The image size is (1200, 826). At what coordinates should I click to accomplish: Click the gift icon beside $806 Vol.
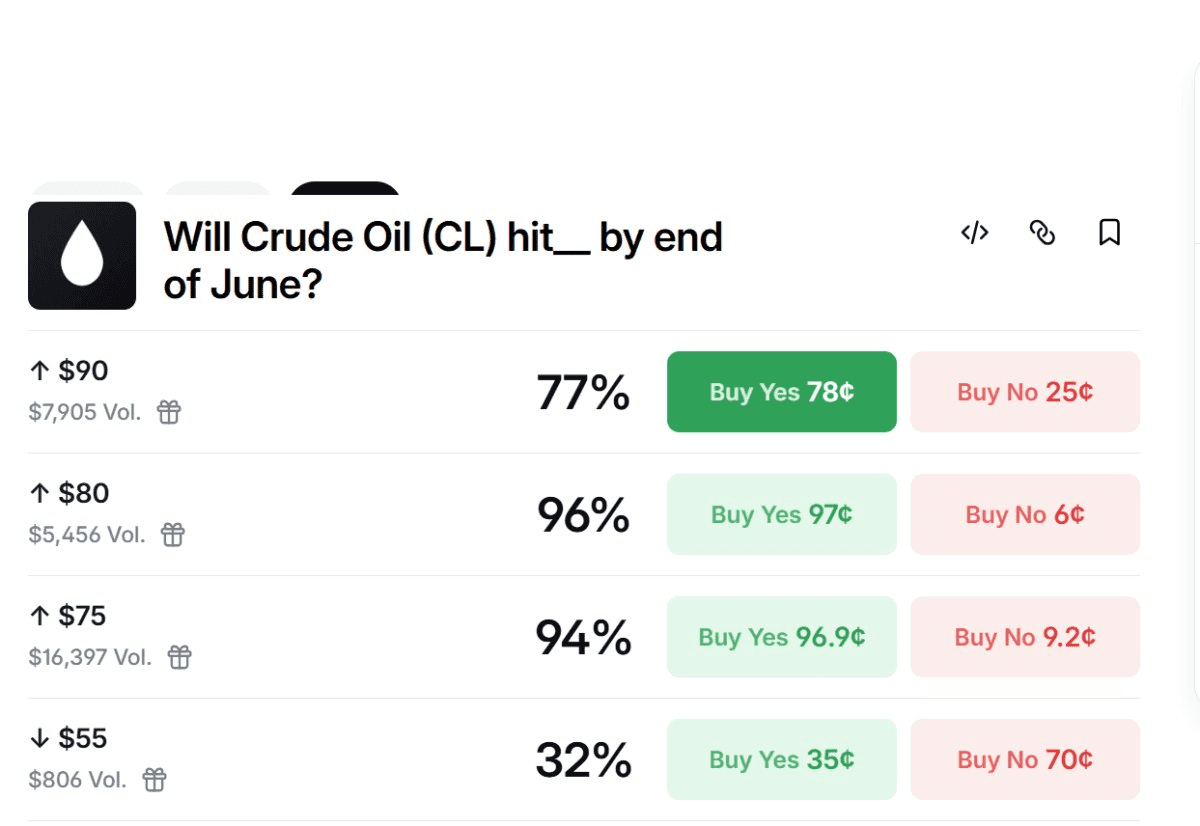[154, 780]
